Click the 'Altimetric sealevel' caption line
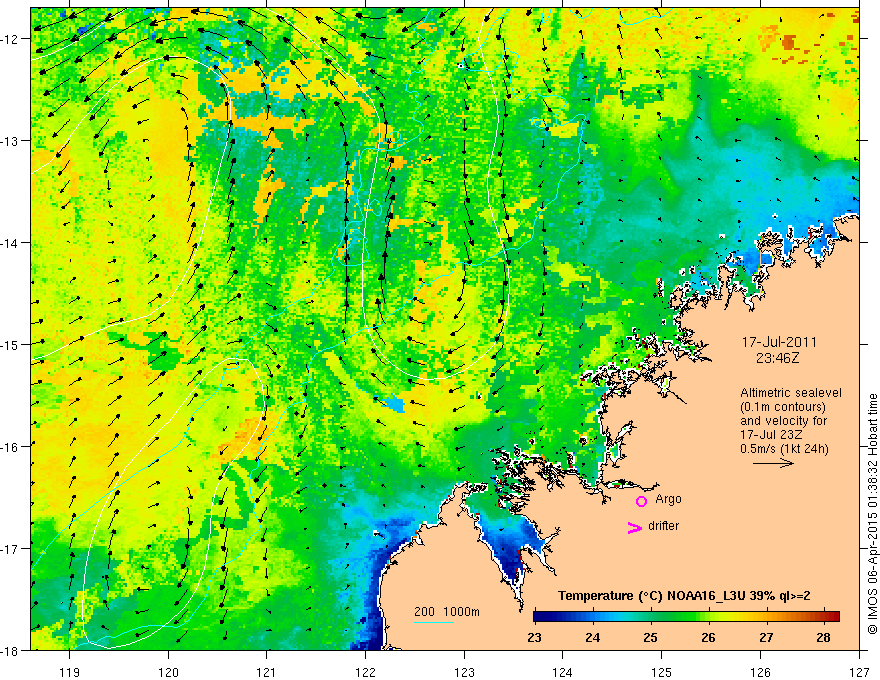880x680 pixels. (791, 393)
